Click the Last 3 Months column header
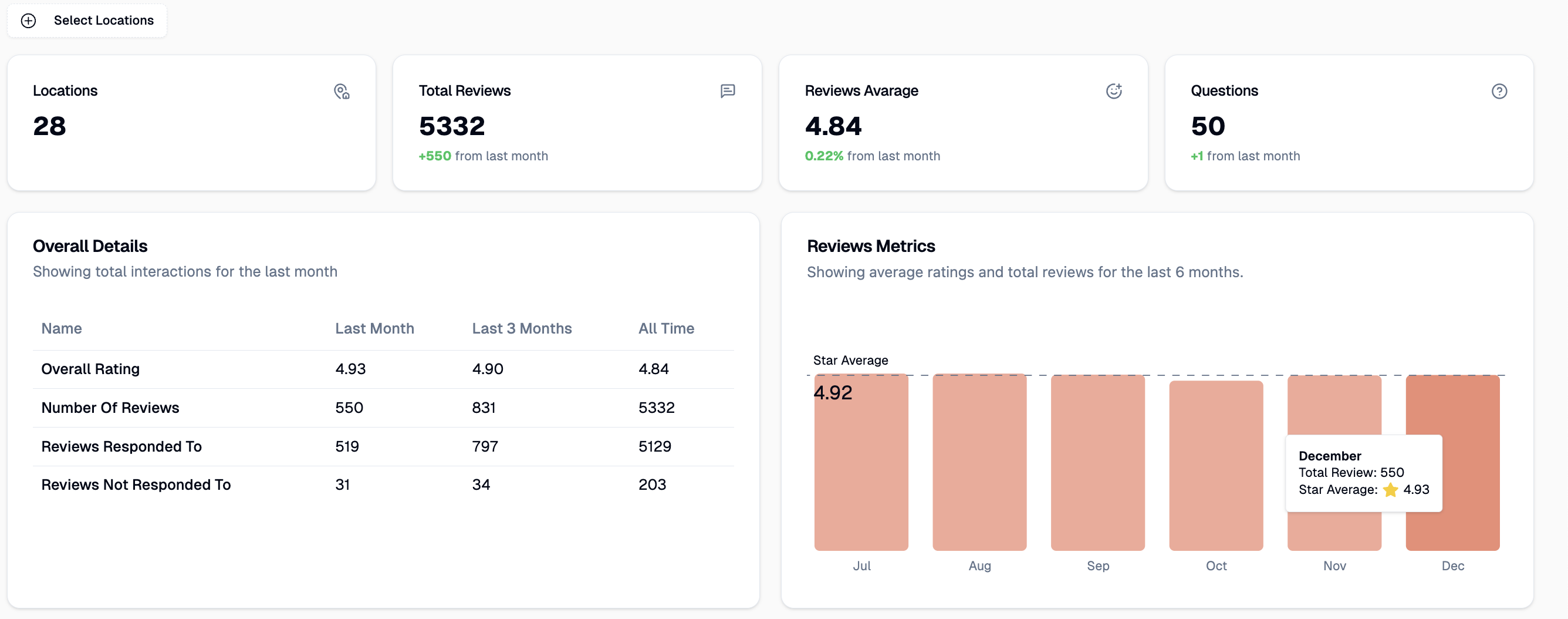 pyautogui.click(x=522, y=328)
